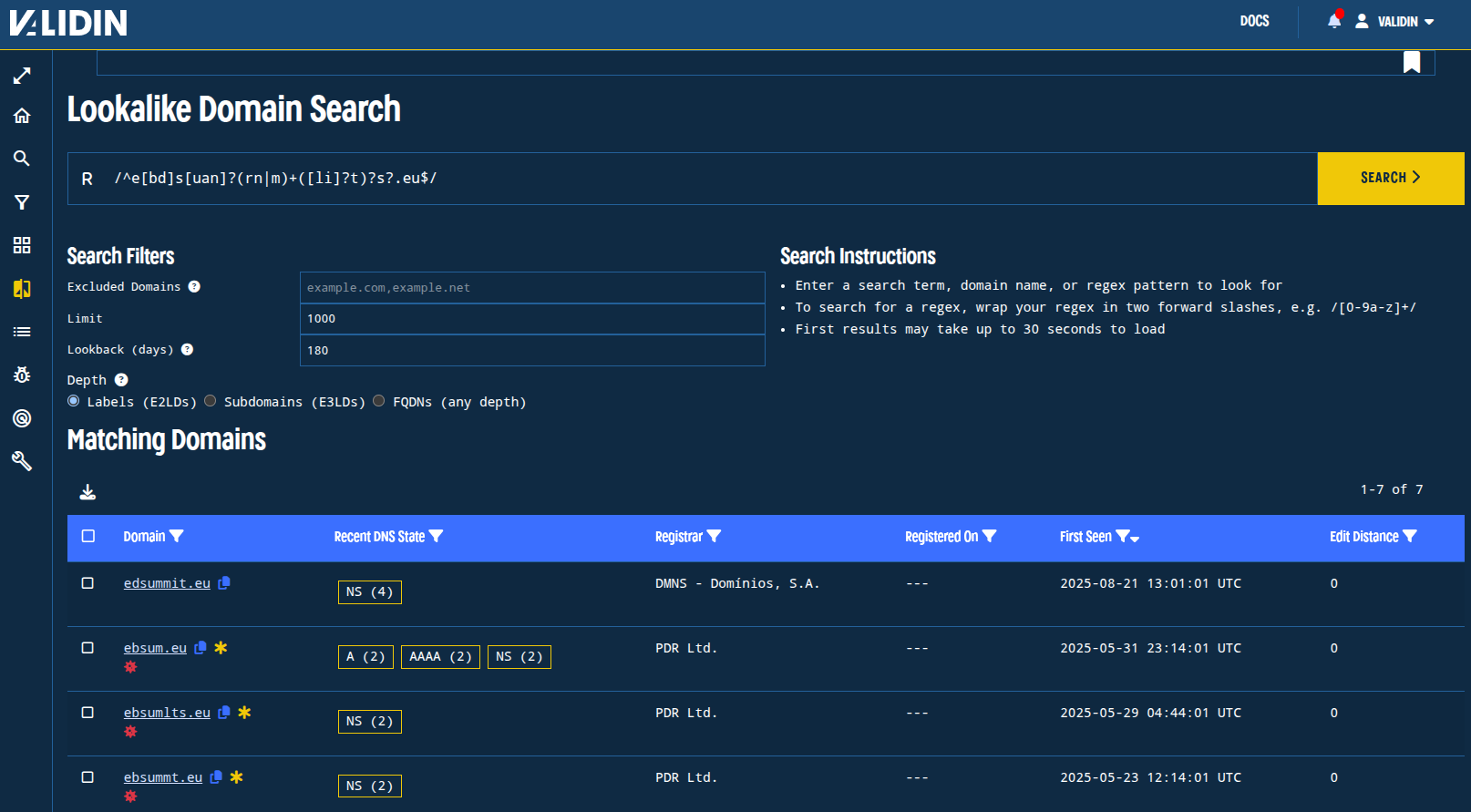Select Labels (E2LDs) depth option
This screenshot has height=812, width=1471.
[x=74, y=401]
